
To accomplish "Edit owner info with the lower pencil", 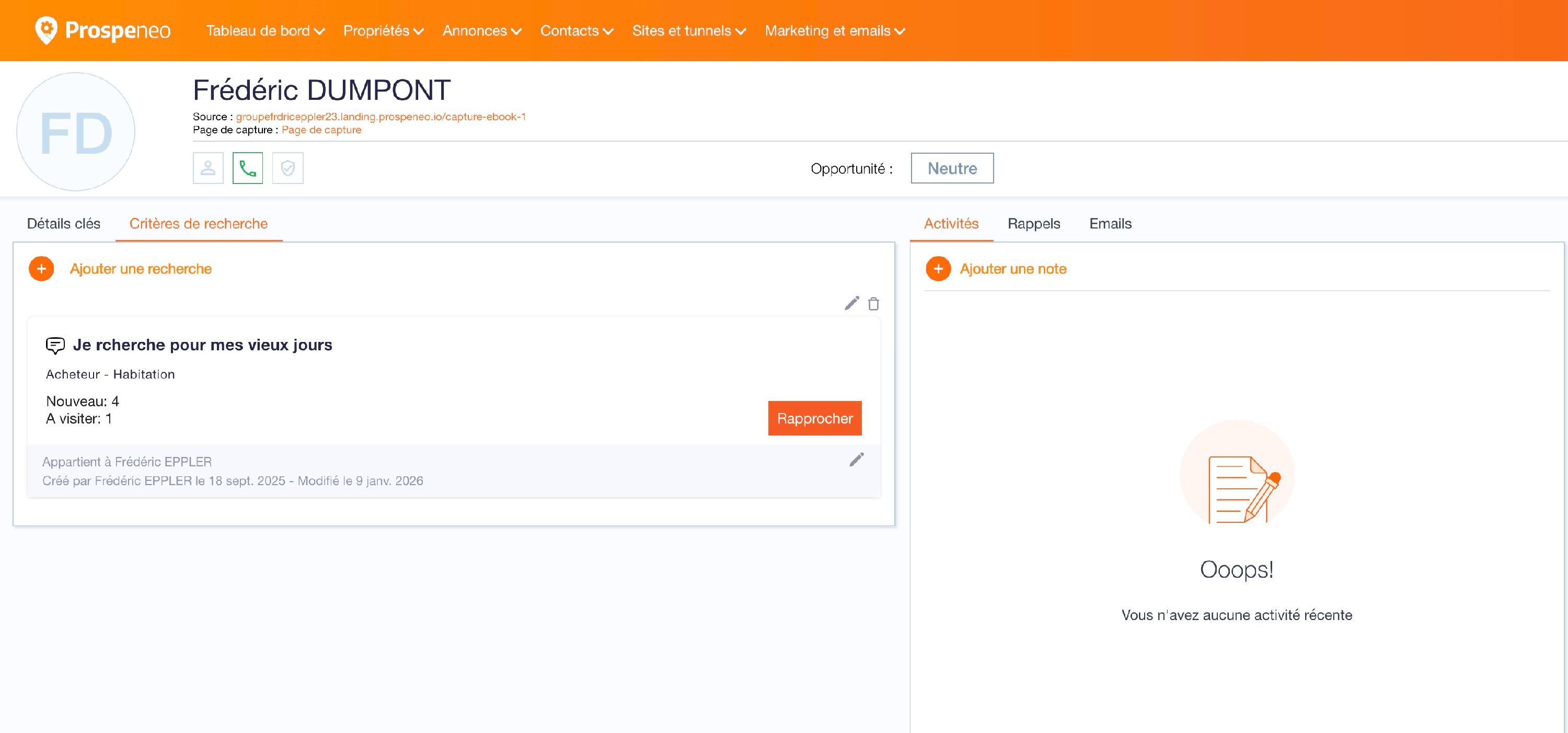I will click(857, 460).
